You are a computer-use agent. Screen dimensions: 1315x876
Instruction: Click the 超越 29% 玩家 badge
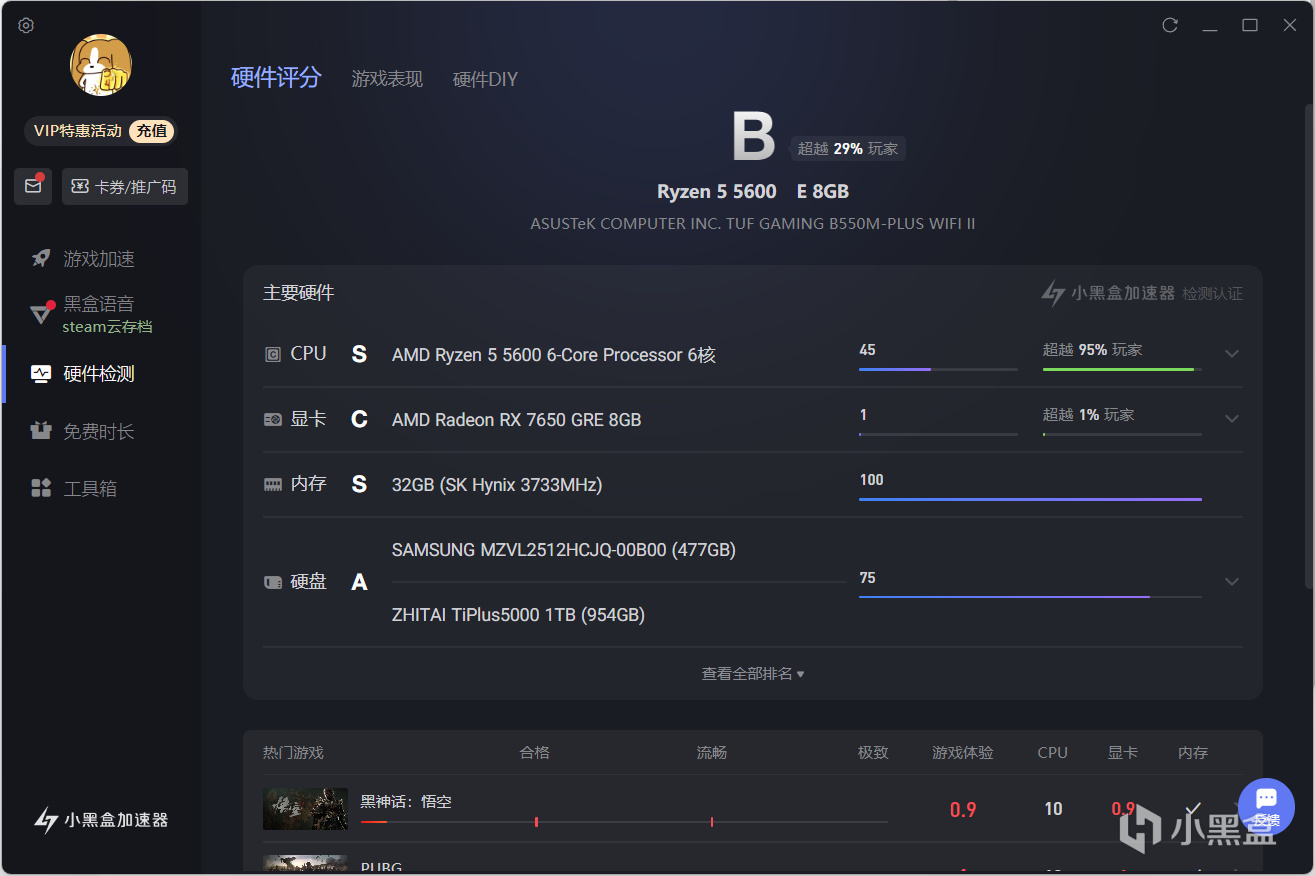pos(848,149)
